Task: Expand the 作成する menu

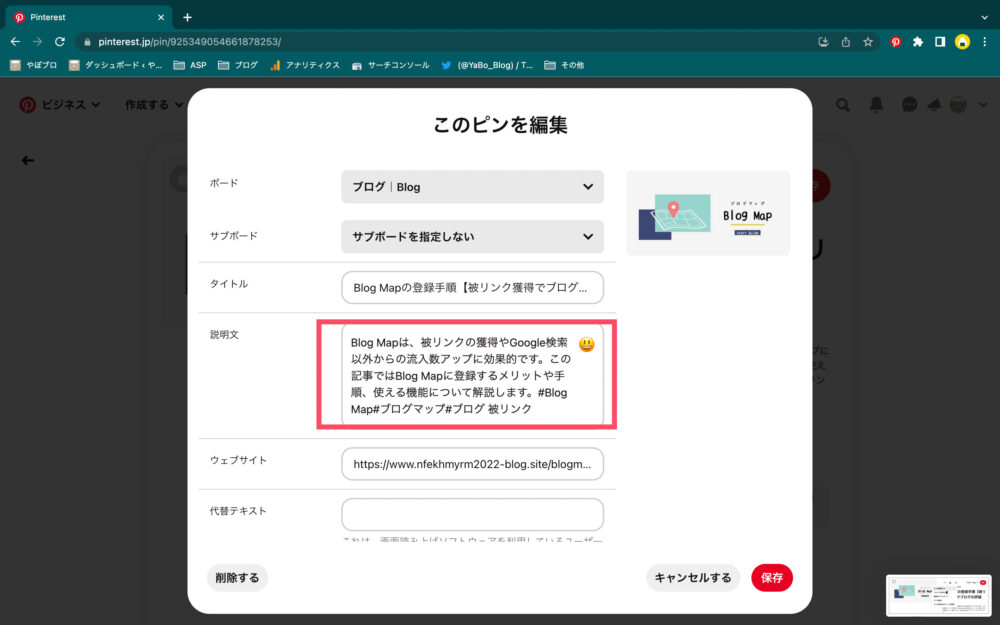Action: (154, 105)
